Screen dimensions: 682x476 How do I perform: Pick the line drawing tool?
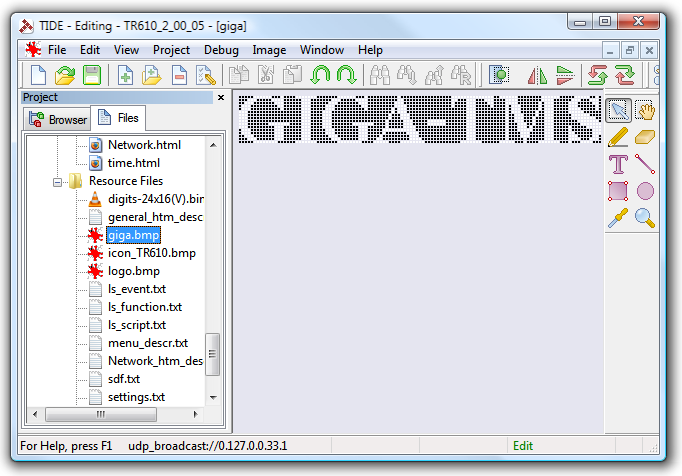(x=645, y=164)
